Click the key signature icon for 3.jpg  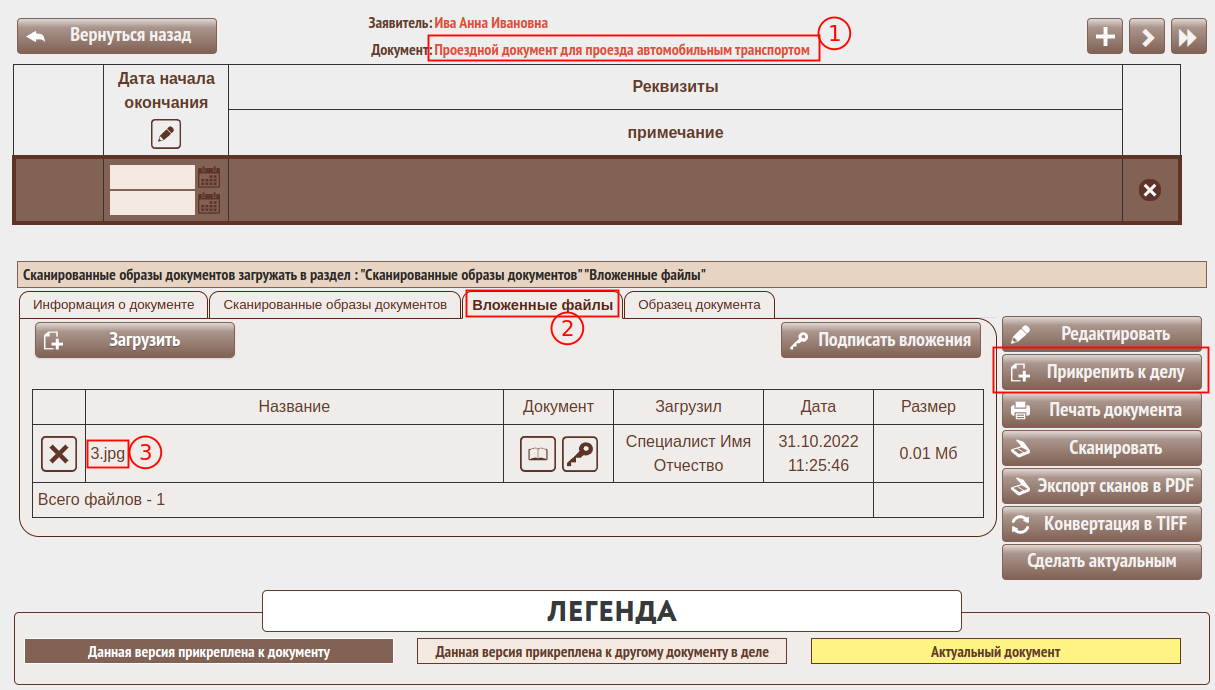click(579, 454)
